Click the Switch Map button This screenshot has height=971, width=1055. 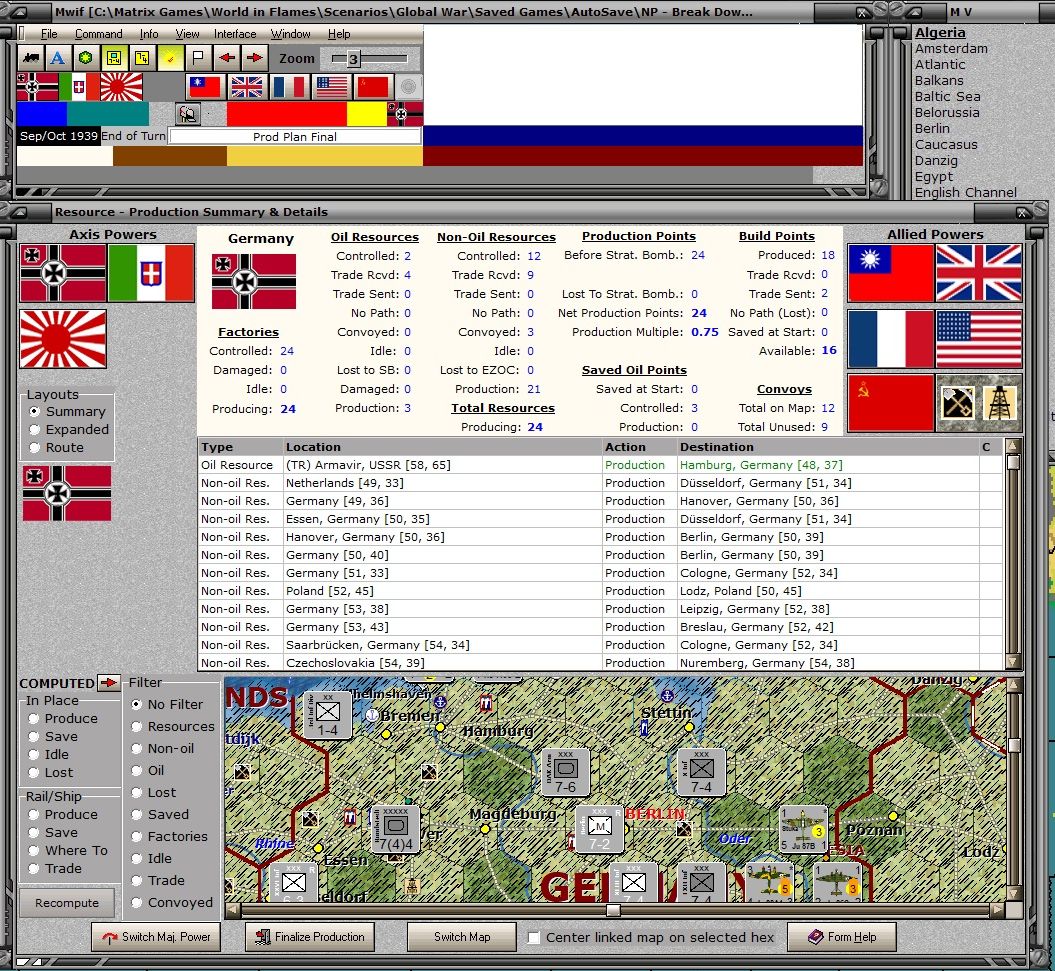pos(462,937)
